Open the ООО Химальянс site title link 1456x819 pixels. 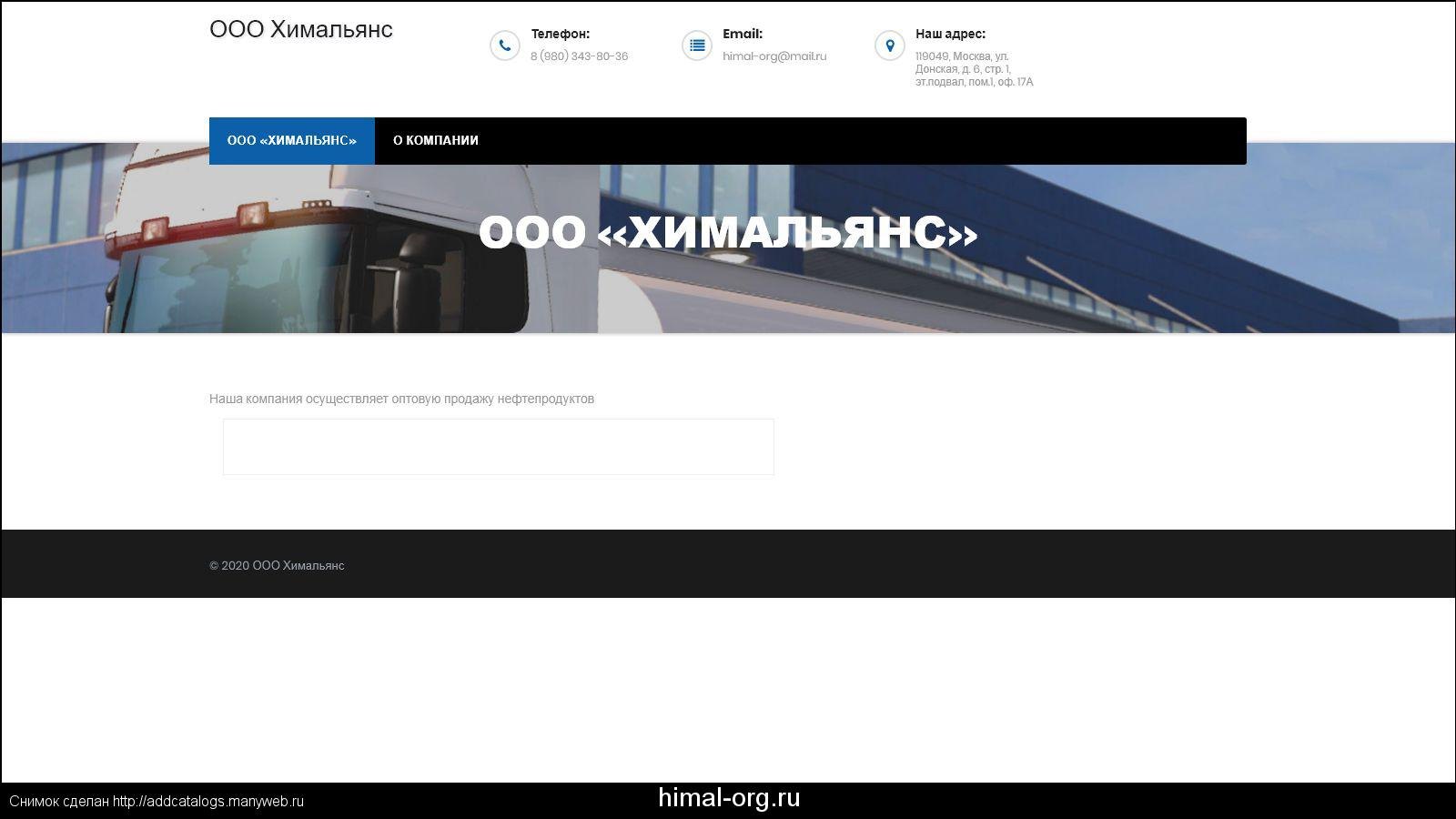click(301, 29)
